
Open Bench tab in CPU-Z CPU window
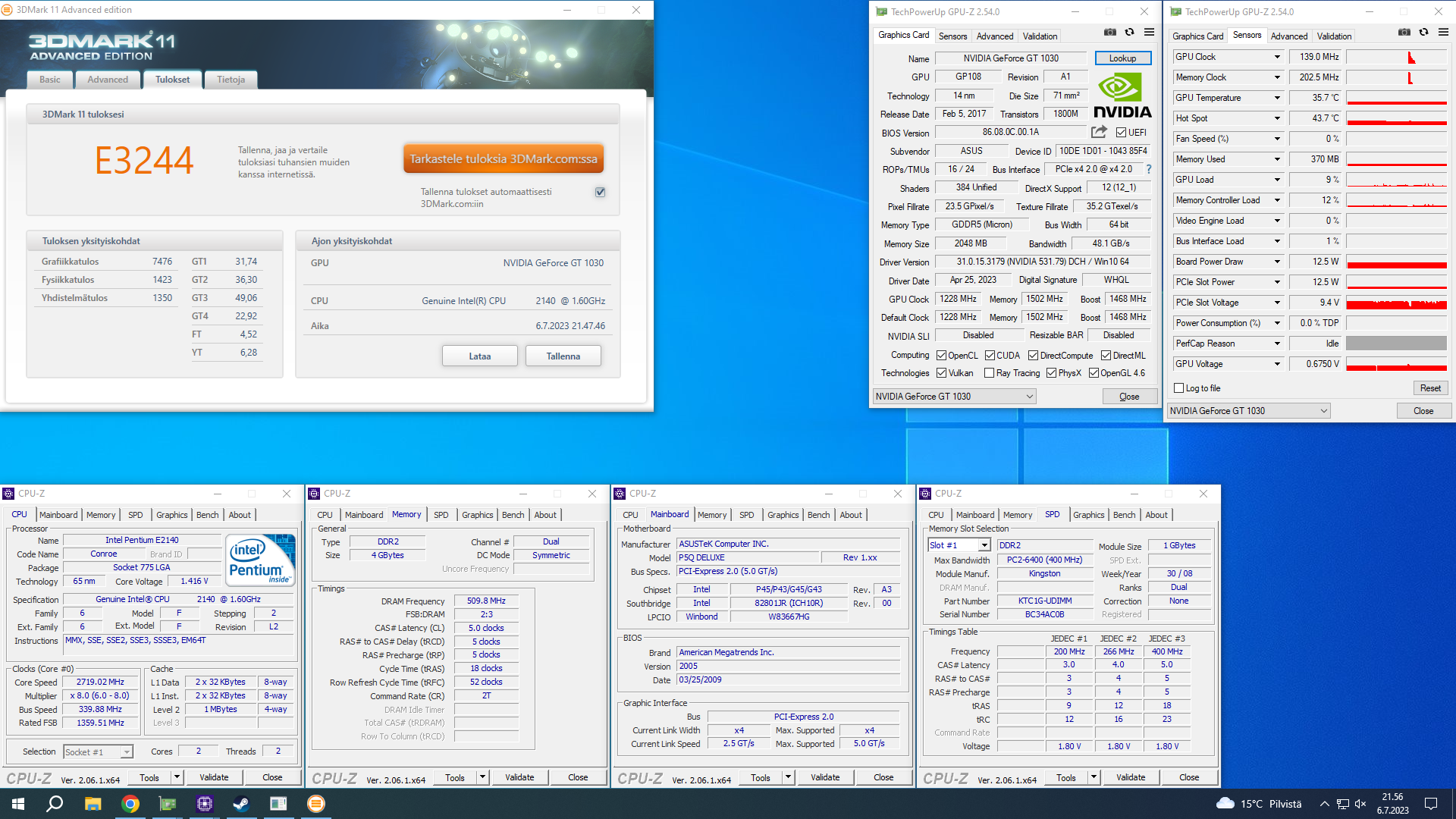pyautogui.click(x=207, y=515)
